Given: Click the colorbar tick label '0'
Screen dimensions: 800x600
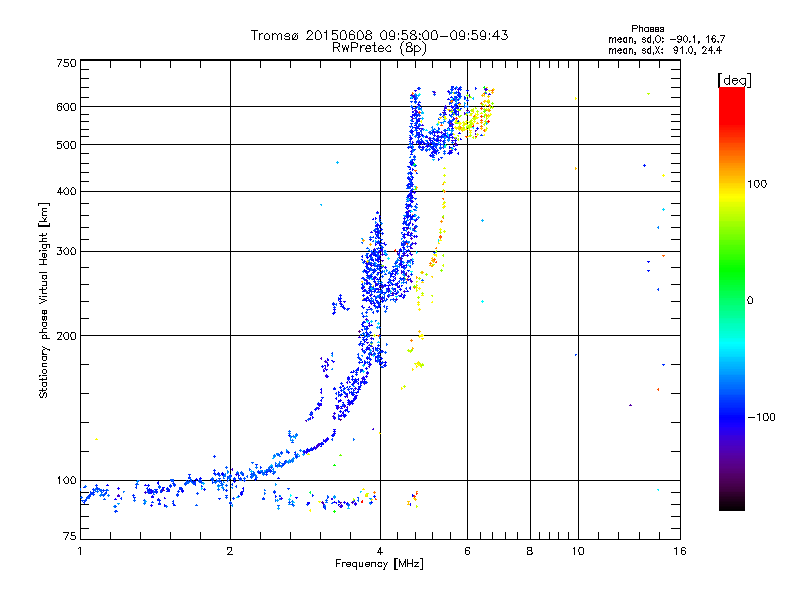Looking at the screenshot, I should click(750, 301).
